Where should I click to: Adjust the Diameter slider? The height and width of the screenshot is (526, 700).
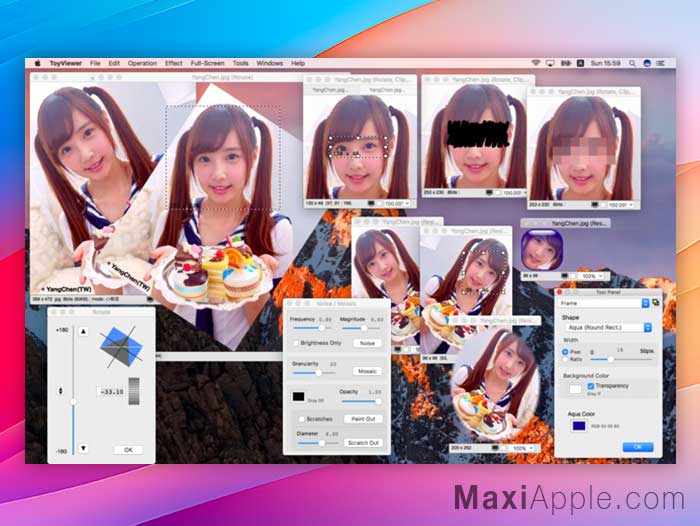click(x=317, y=443)
